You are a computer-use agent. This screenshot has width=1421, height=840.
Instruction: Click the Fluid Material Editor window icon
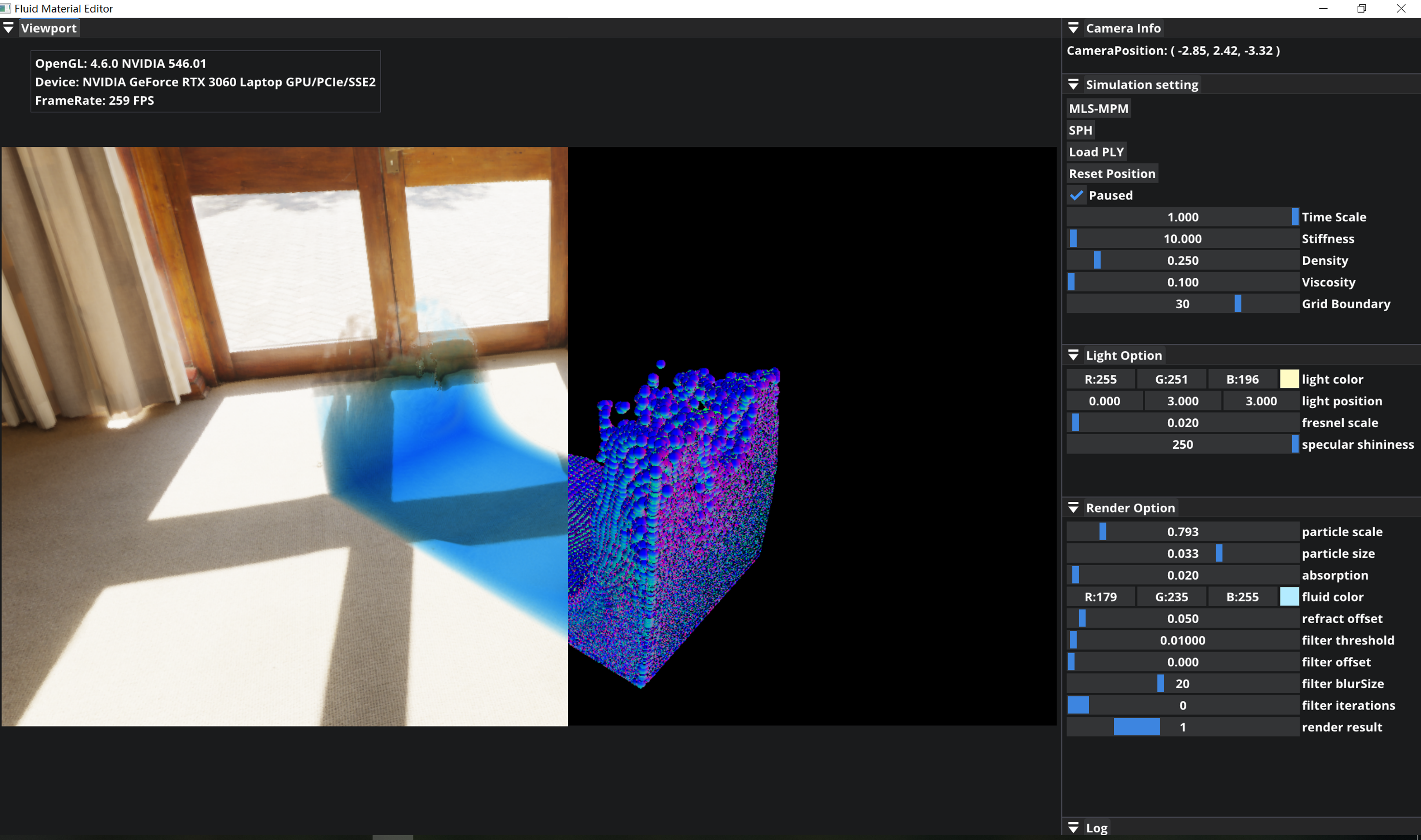point(6,8)
